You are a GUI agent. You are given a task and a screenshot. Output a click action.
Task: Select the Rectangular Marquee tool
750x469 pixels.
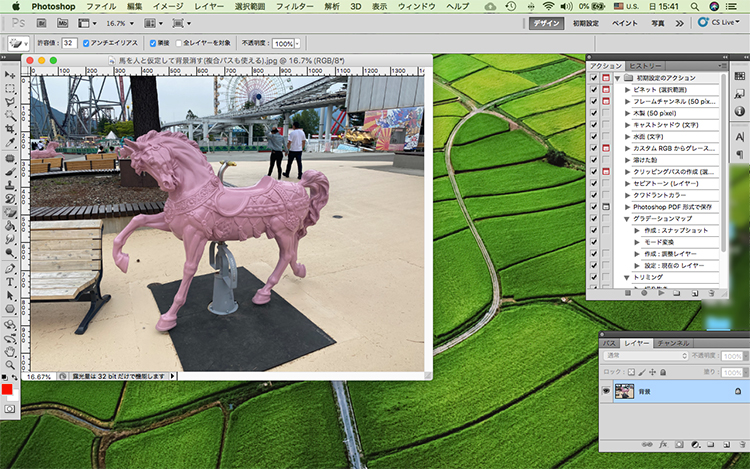(x=10, y=89)
